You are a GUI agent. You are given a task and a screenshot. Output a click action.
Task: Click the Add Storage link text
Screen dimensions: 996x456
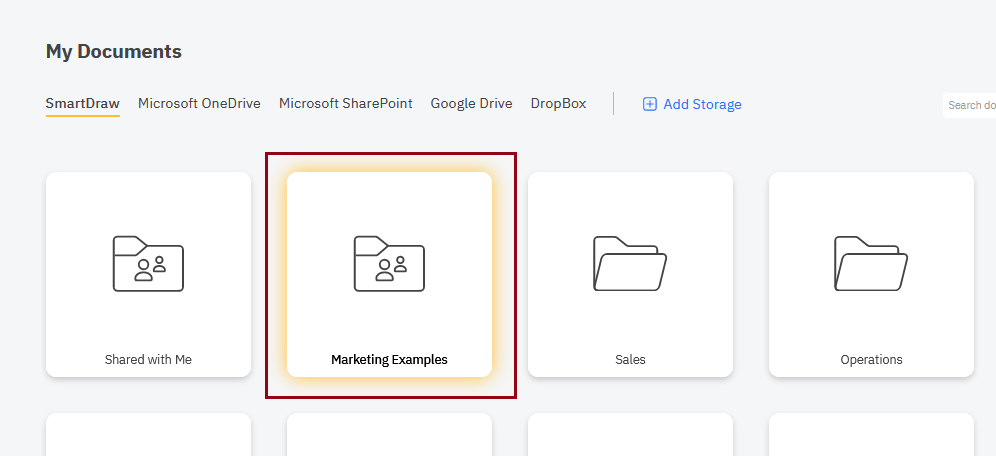[702, 104]
